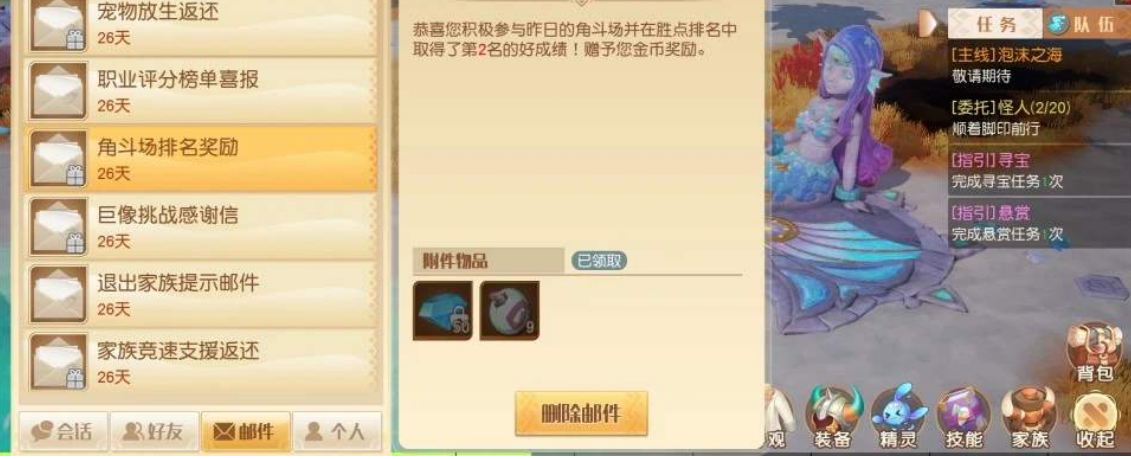Open the 巨像挑战感谢信 mail

[201, 226]
